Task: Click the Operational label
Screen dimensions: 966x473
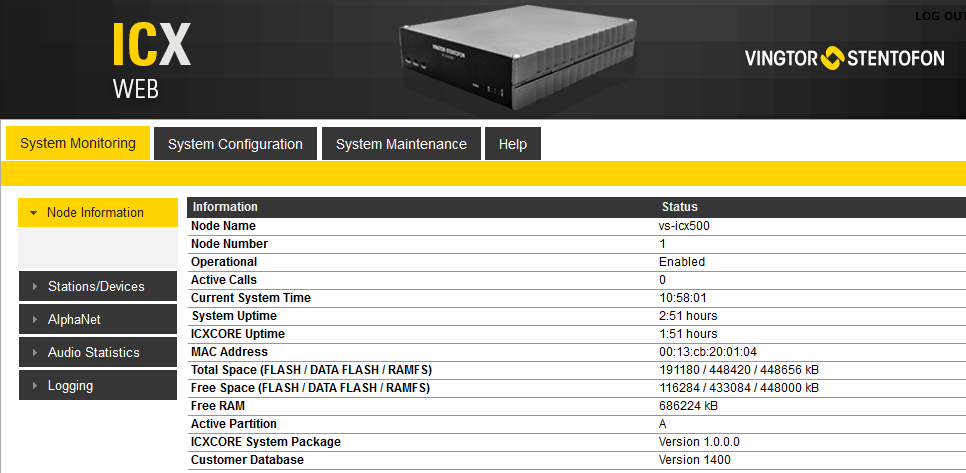Action: click(224, 262)
